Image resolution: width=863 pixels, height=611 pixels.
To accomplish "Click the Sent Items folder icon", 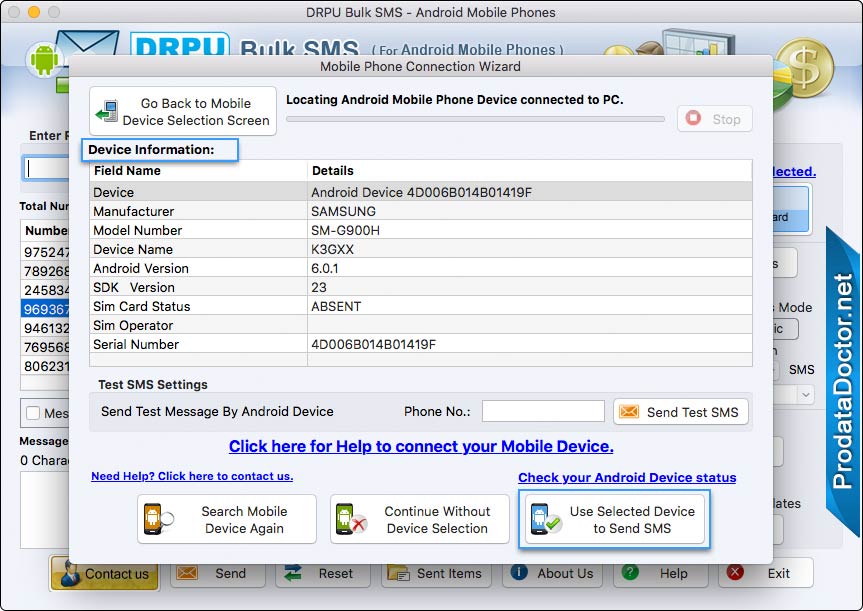I will (398, 573).
